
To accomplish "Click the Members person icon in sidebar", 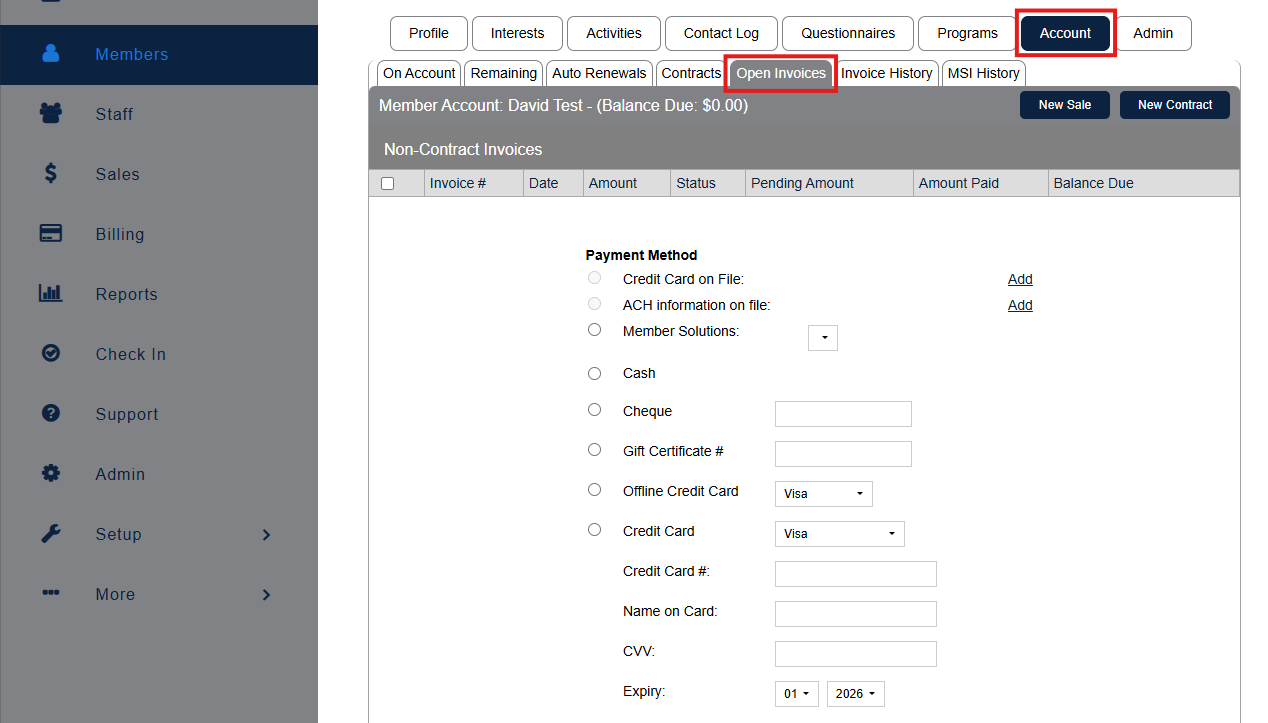I will [51, 54].
